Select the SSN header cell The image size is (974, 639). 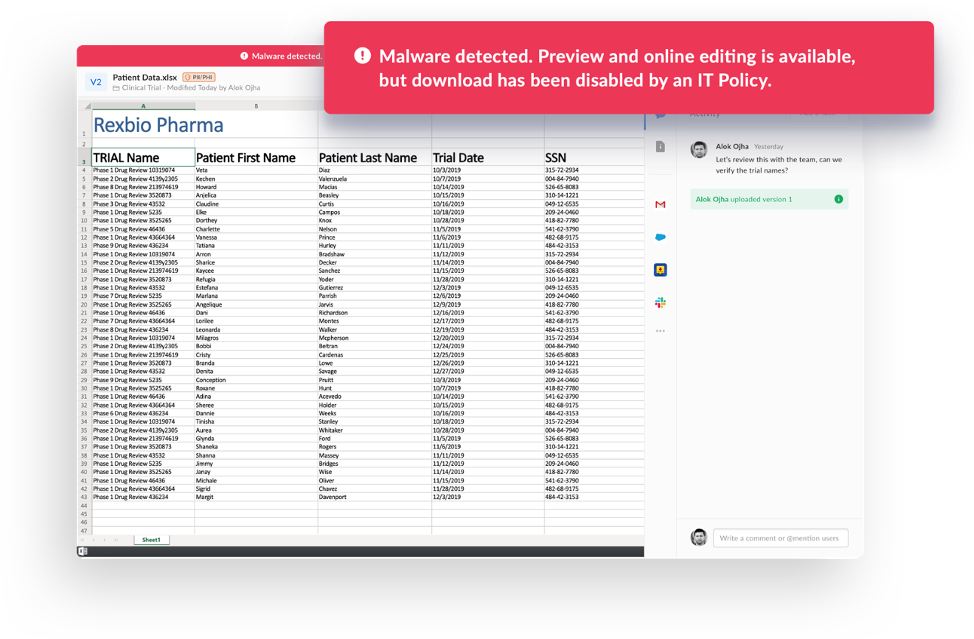tap(594, 158)
